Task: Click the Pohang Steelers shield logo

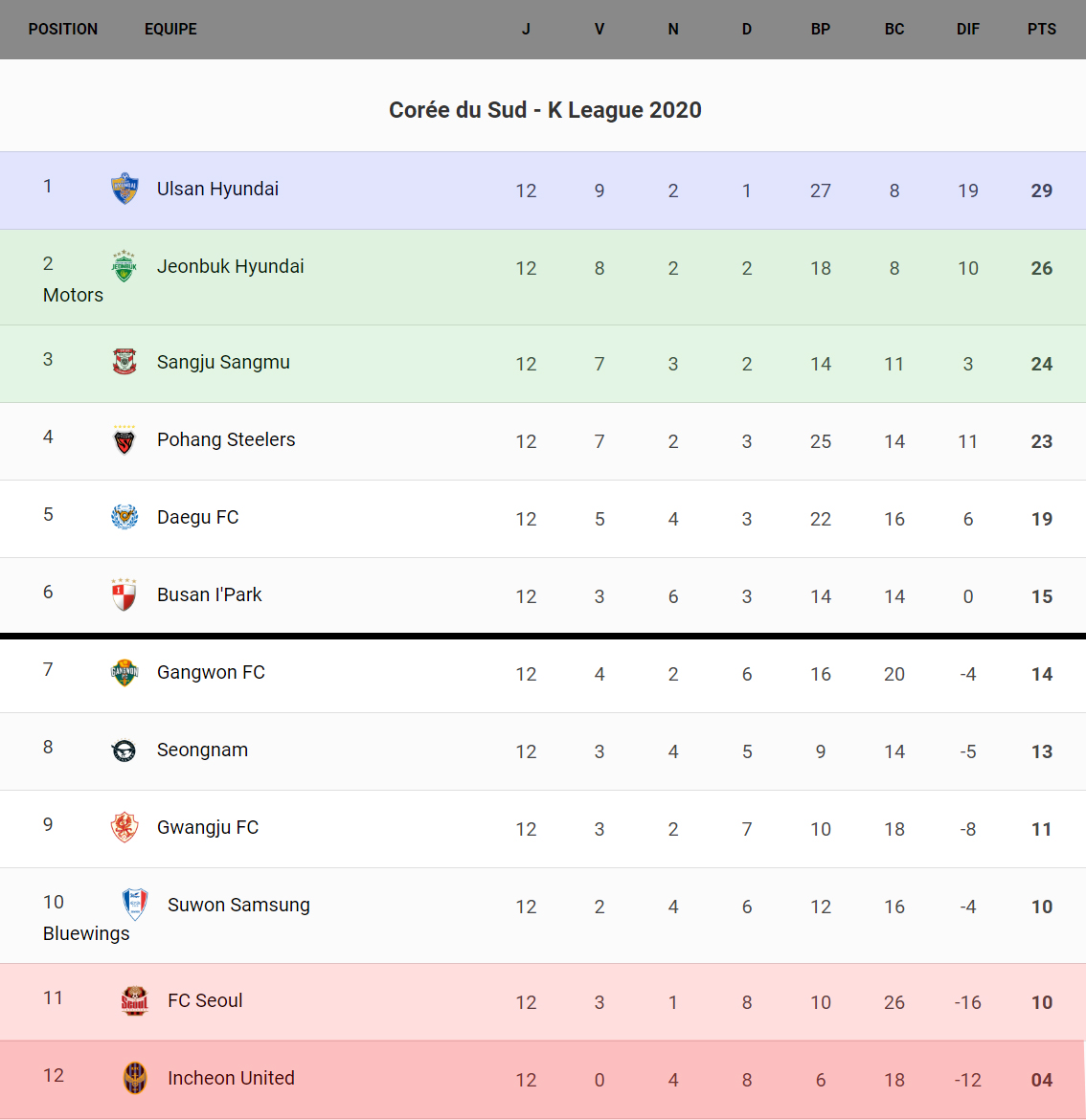Action: 124,439
